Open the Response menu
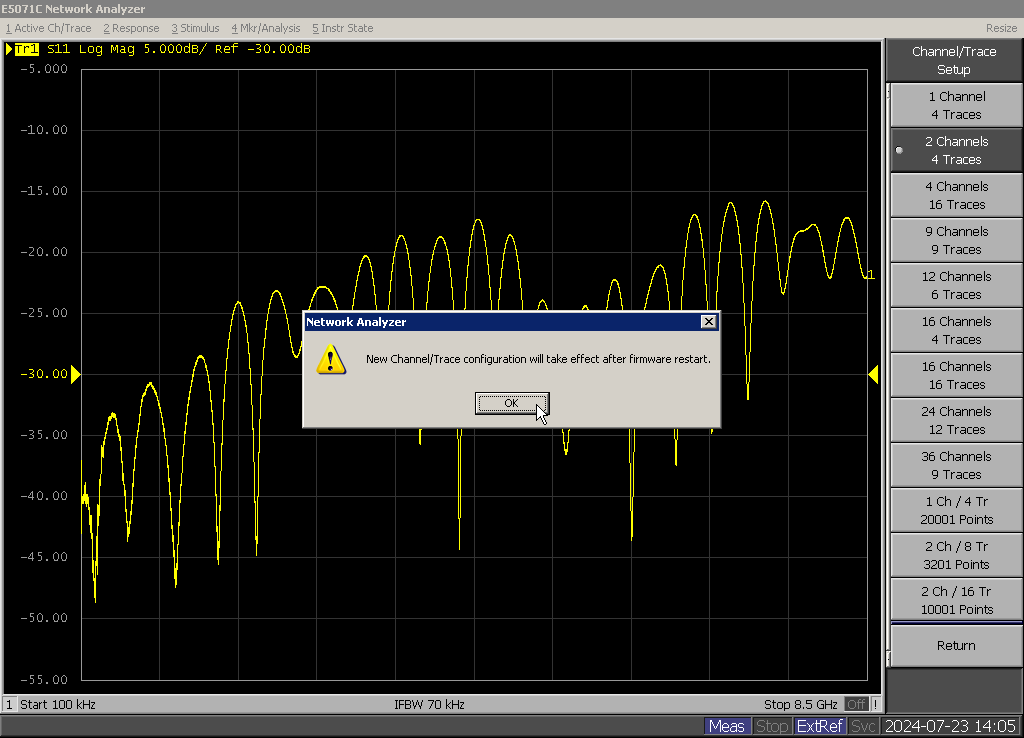Image resolution: width=1024 pixels, height=738 pixels. tap(131, 28)
